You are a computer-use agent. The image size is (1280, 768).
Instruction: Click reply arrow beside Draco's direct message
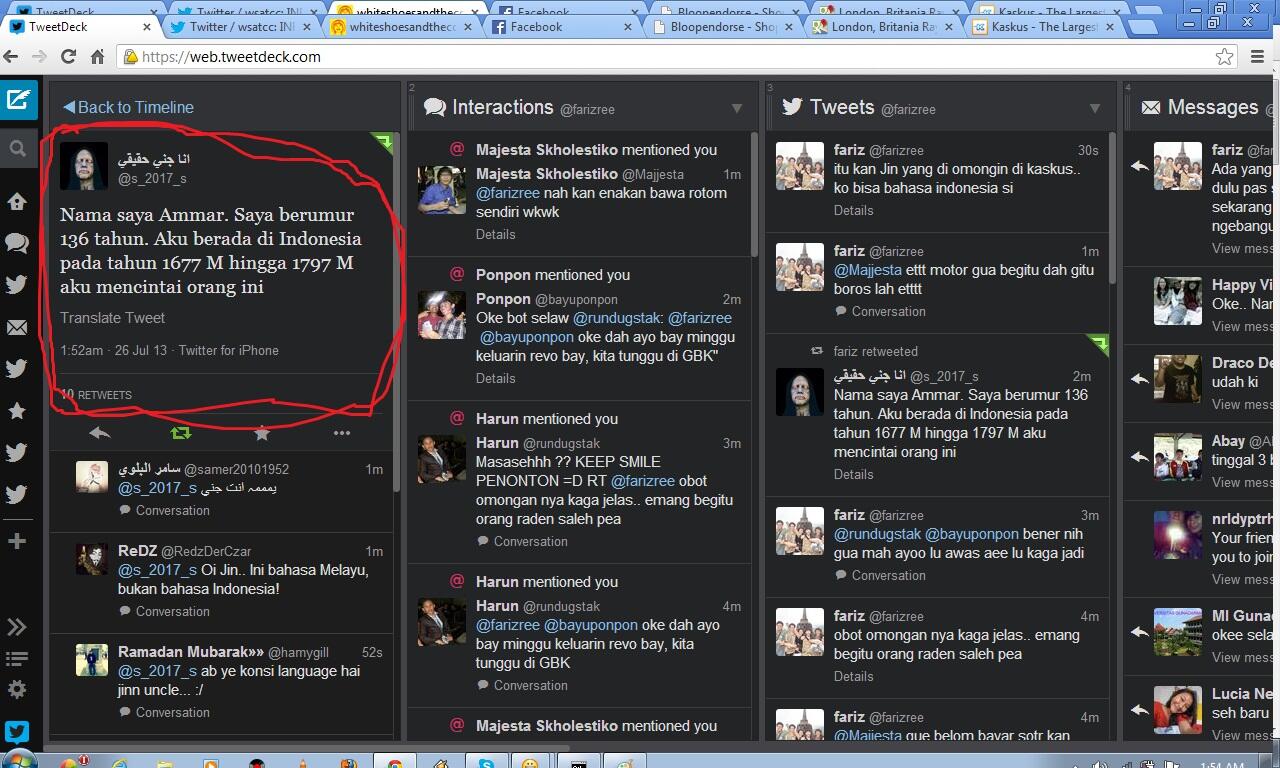pyautogui.click(x=1139, y=379)
